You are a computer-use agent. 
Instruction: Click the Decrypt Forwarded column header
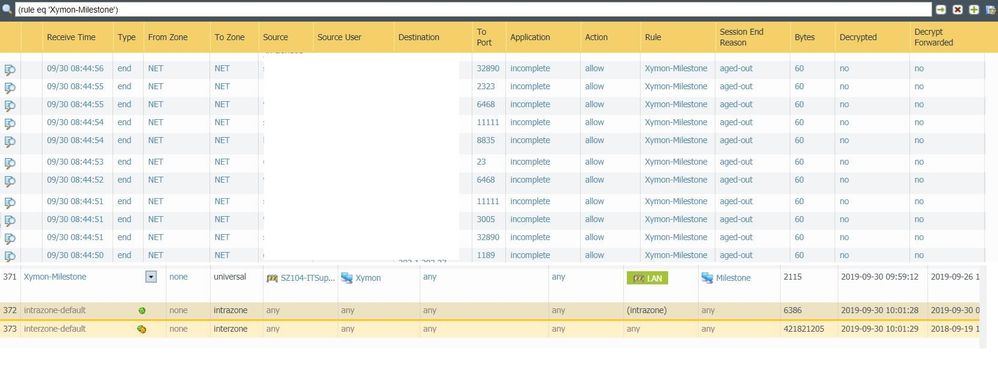(x=934, y=37)
